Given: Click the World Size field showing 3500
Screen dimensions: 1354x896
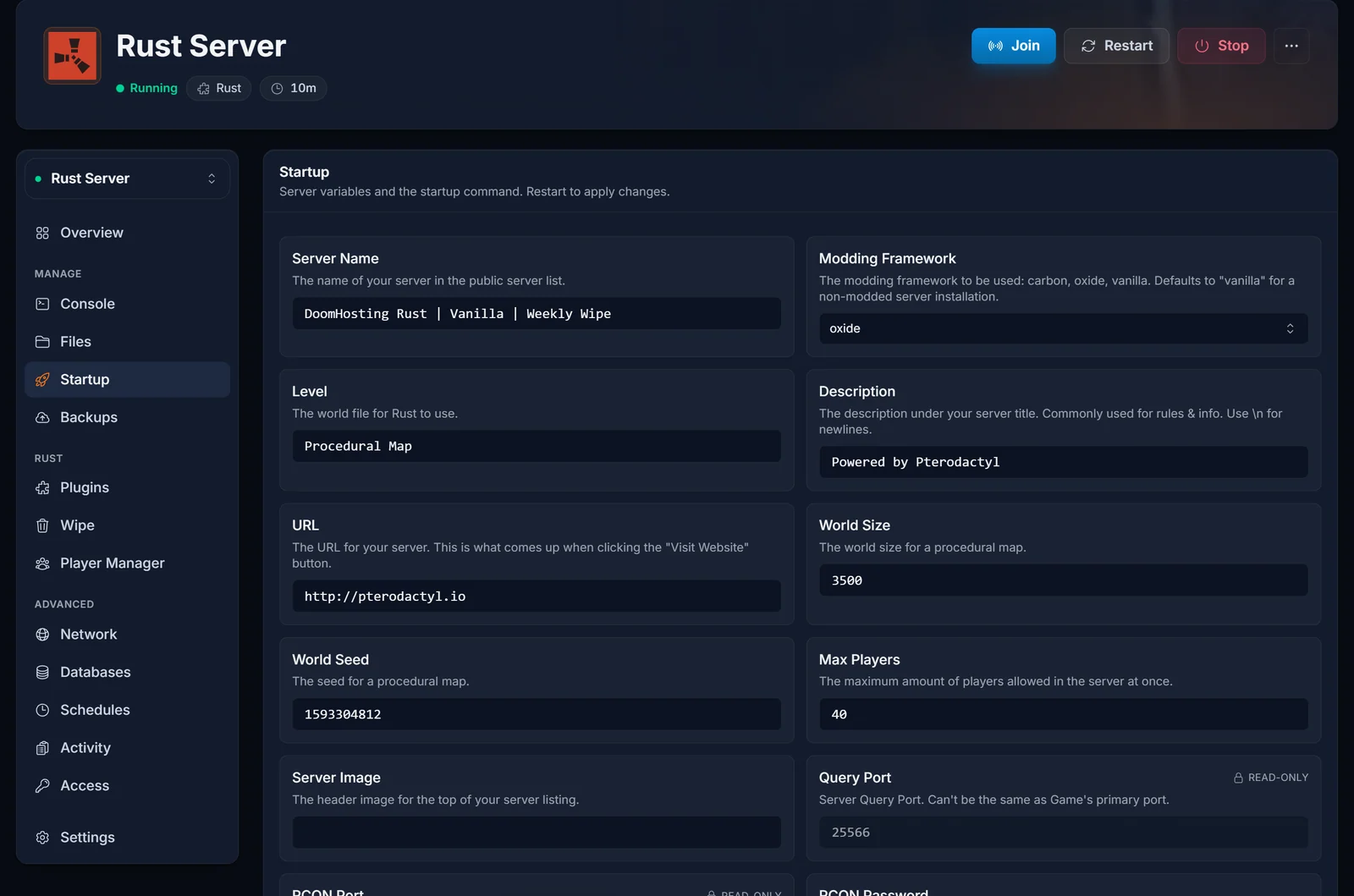Looking at the screenshot, I should (1063, 580).
